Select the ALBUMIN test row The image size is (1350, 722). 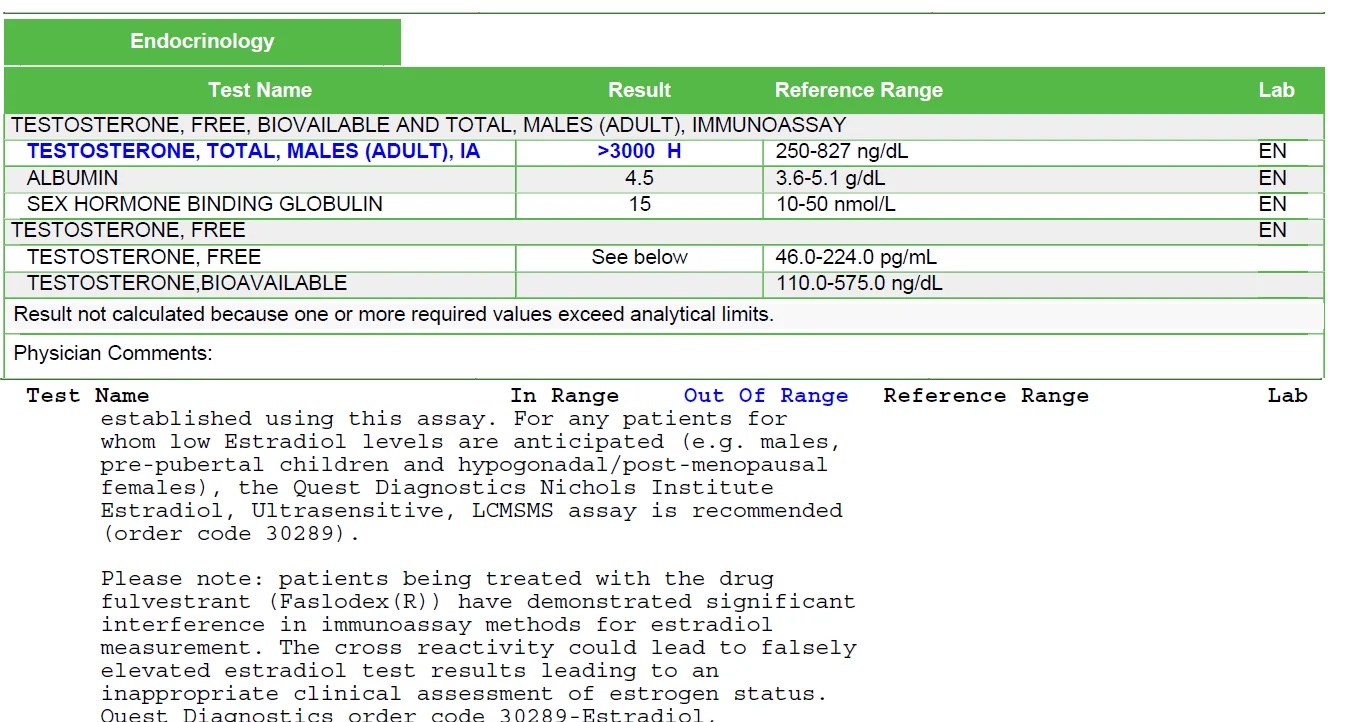[x=664, y=178]
